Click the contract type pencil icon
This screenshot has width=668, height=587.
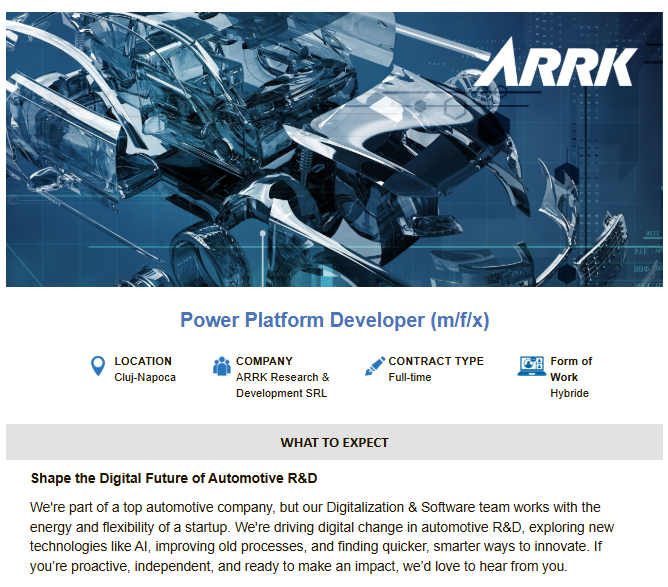(x=374, y=367)
